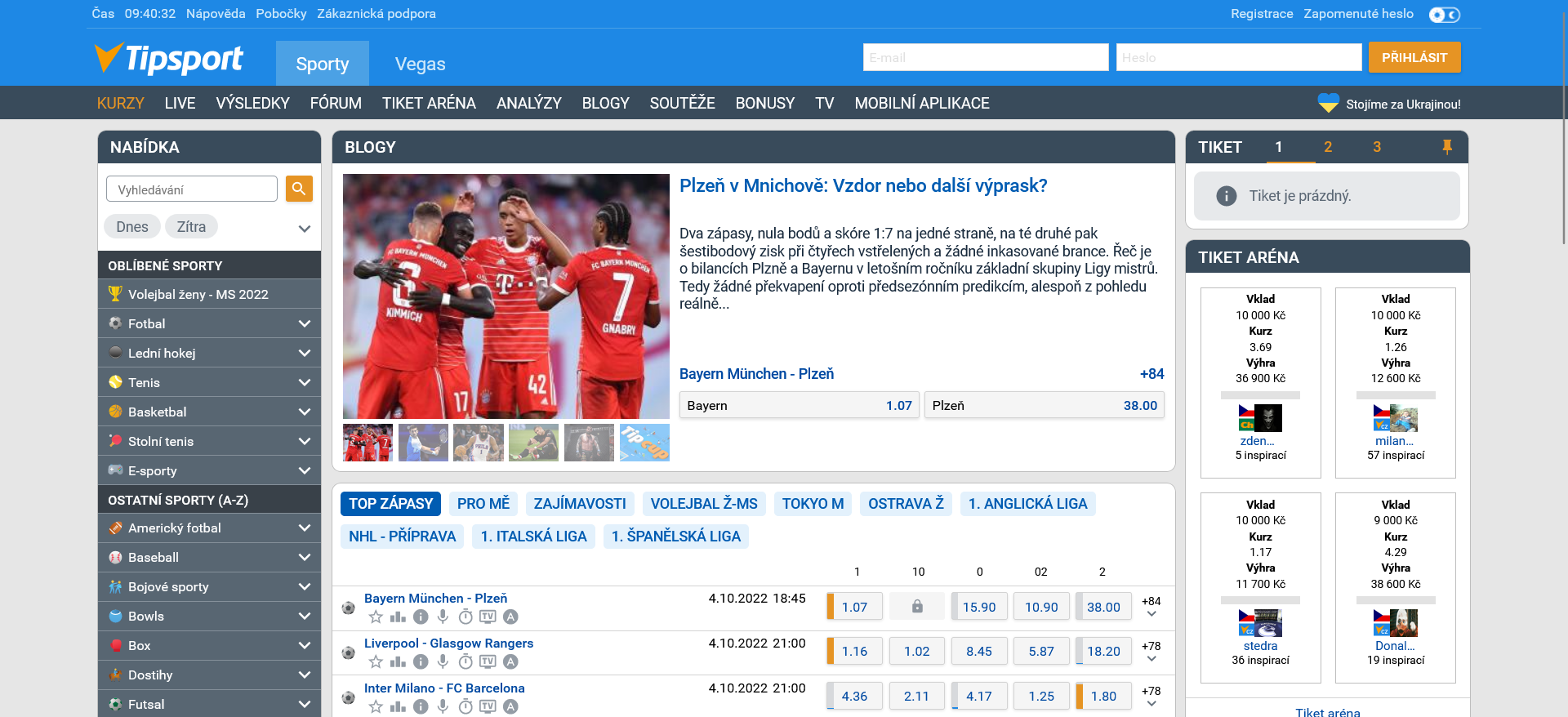The height and width of the screenshot is (717, 1568).
Task: Open the Zákaznická podpora link
Action: pyautogui.click(x=376, y=14)
